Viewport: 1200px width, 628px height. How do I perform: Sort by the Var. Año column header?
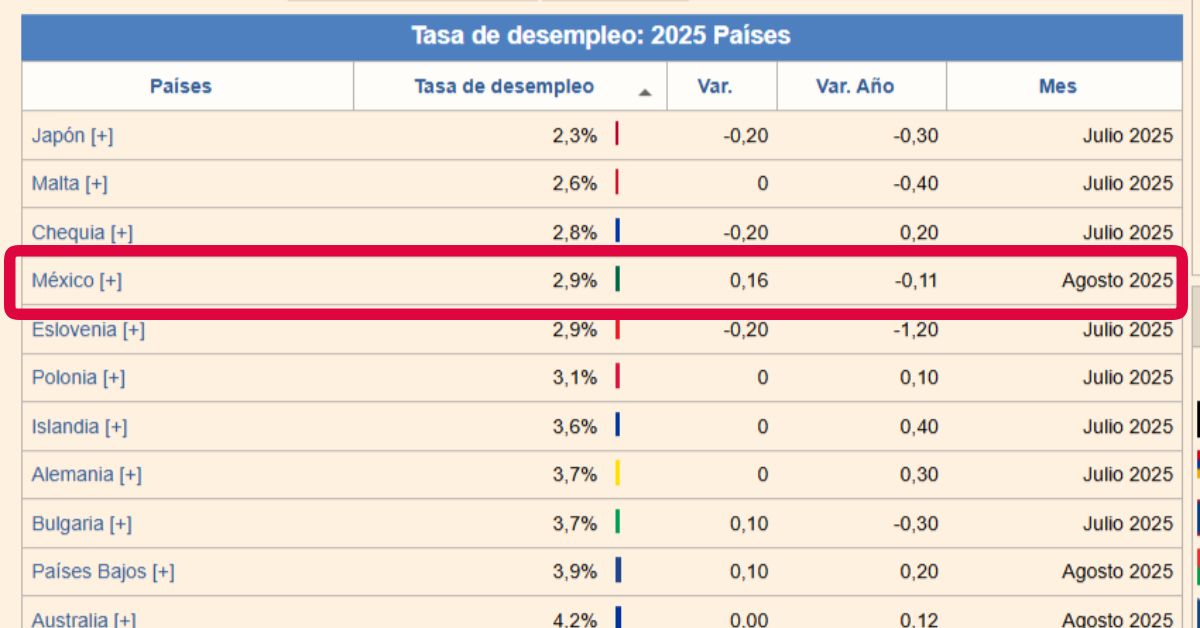[855, 87]
